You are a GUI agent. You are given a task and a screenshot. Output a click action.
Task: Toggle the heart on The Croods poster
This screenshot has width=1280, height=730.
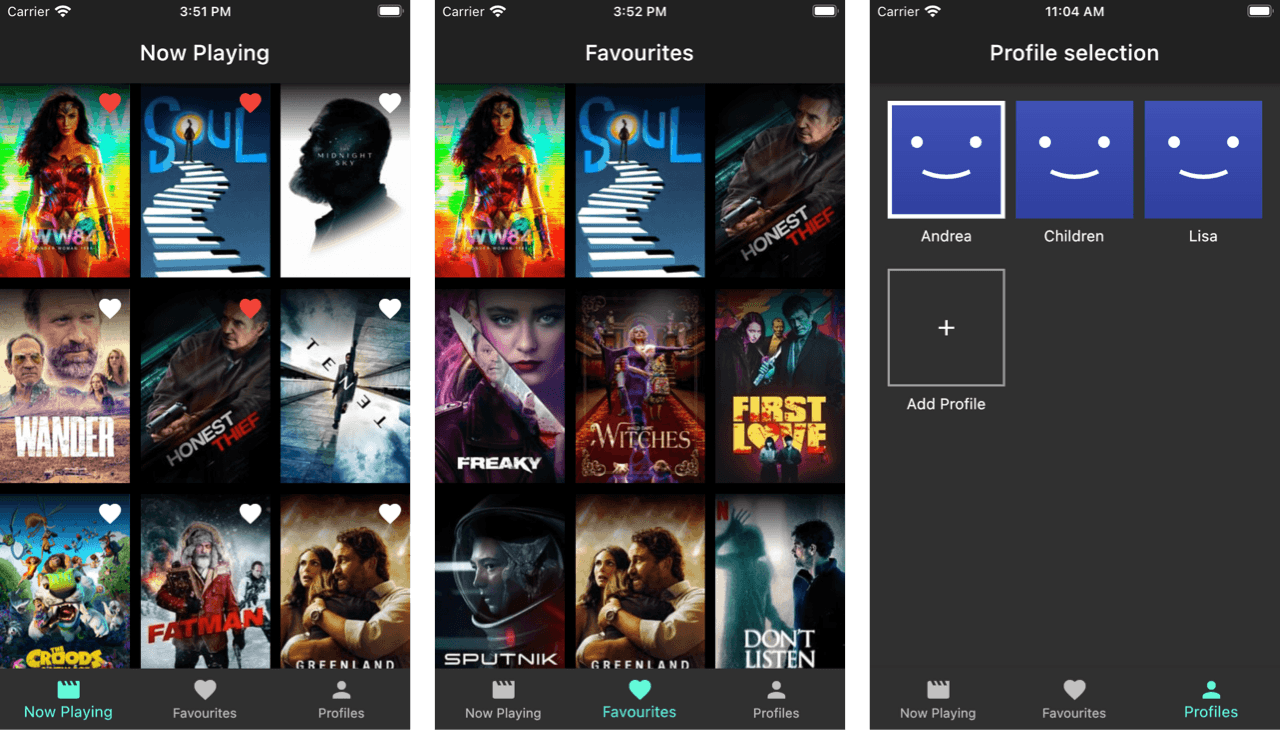[110, 513]
